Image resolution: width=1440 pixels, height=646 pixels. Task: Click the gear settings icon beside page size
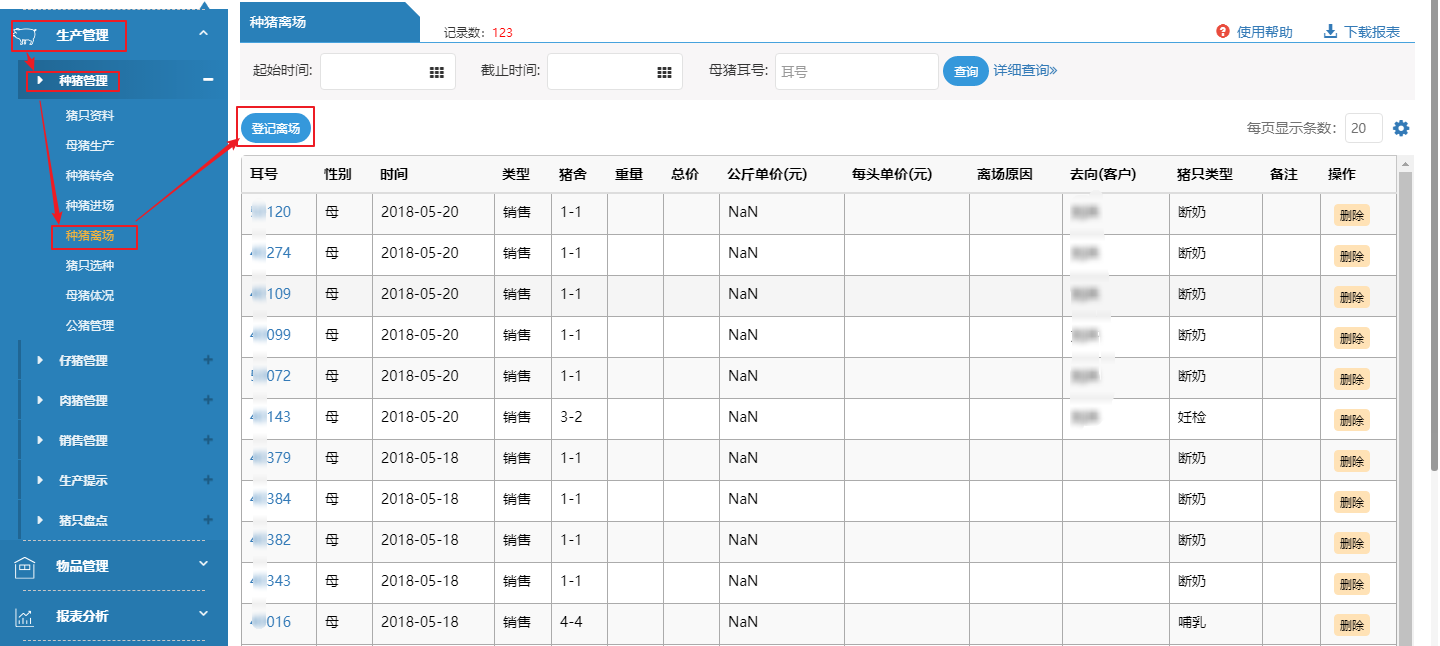pos(1401,128)
